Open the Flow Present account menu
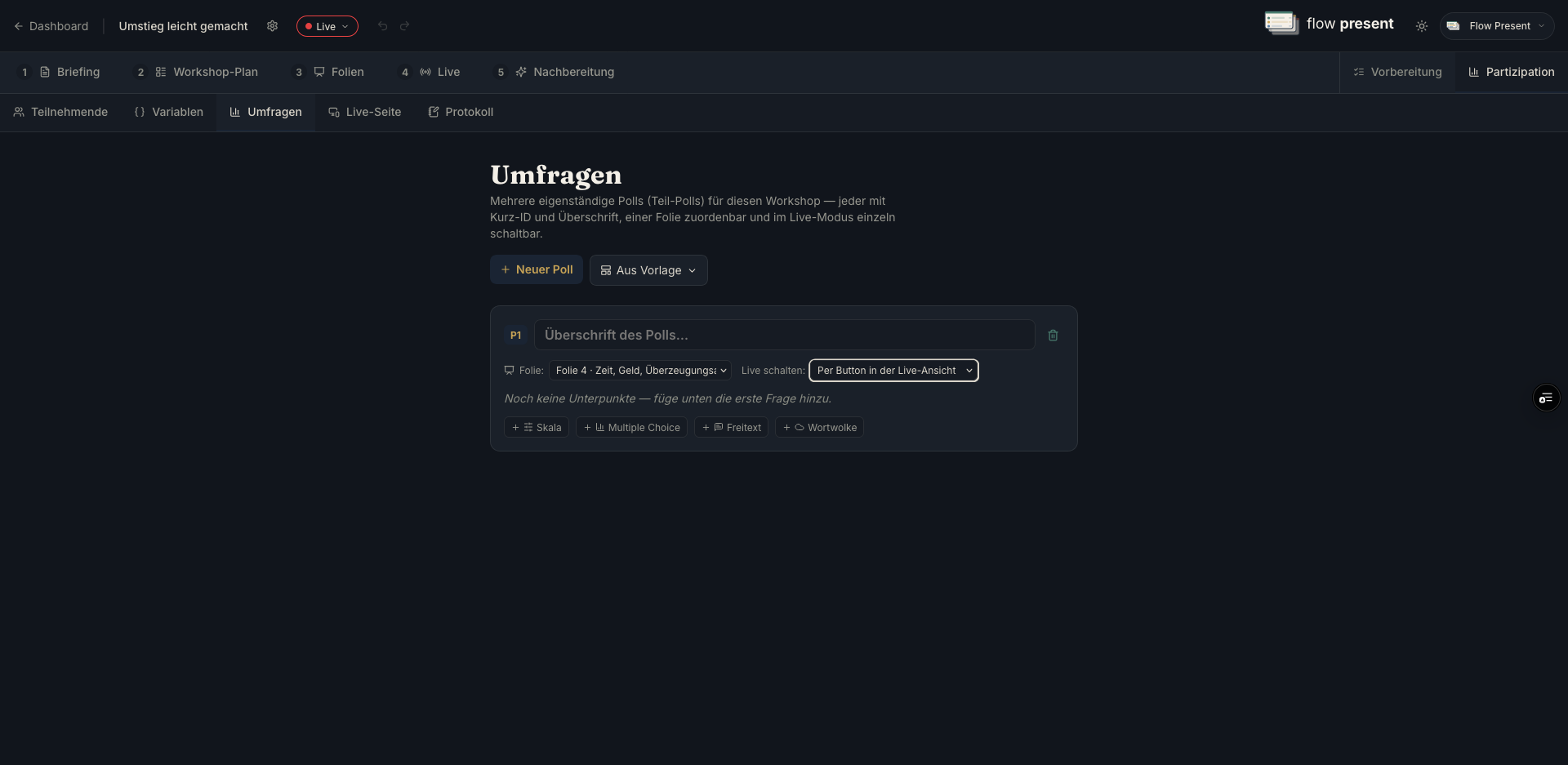 [1497, 26]
